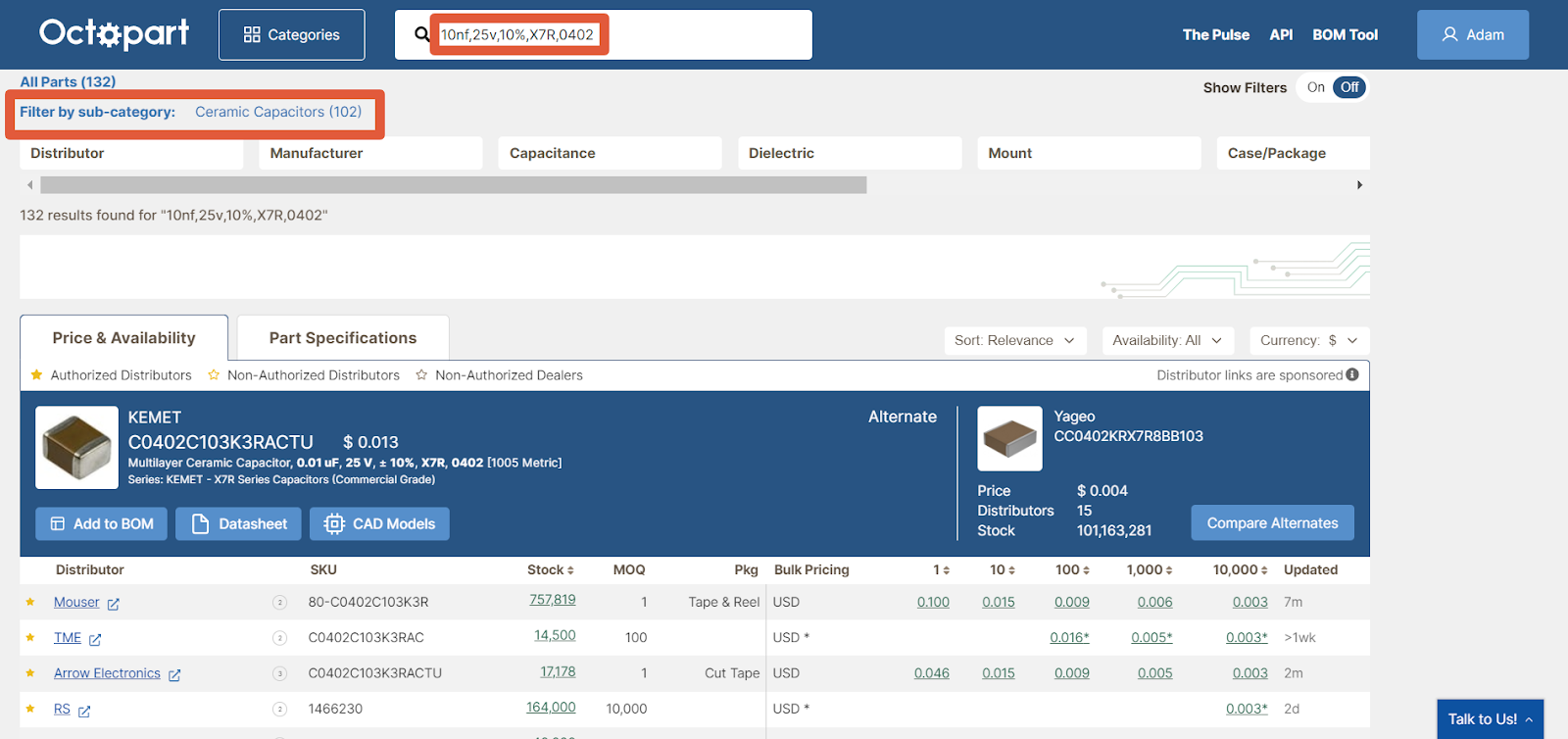Sort by price break 1,000 column
This screenshot has width=1568, height=739.
click(x=1169, y=570)
